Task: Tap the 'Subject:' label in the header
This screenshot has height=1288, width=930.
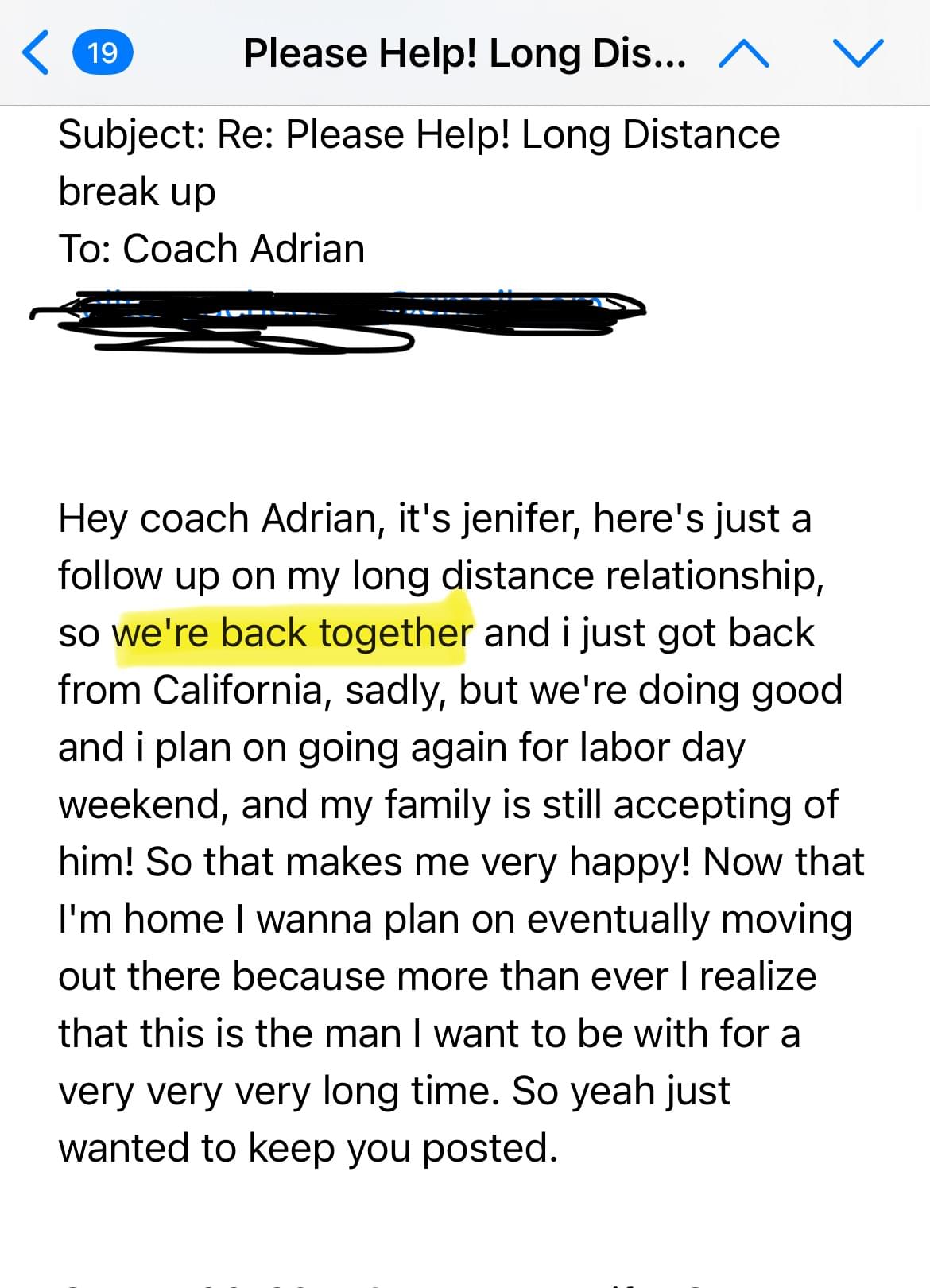Action: [x=133, y=134]
